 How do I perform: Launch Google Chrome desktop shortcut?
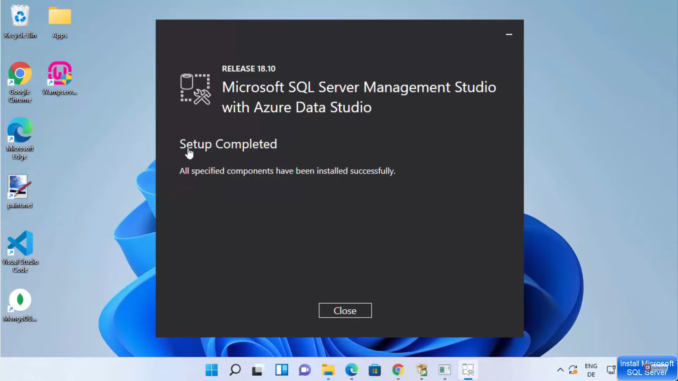point(20,82)
